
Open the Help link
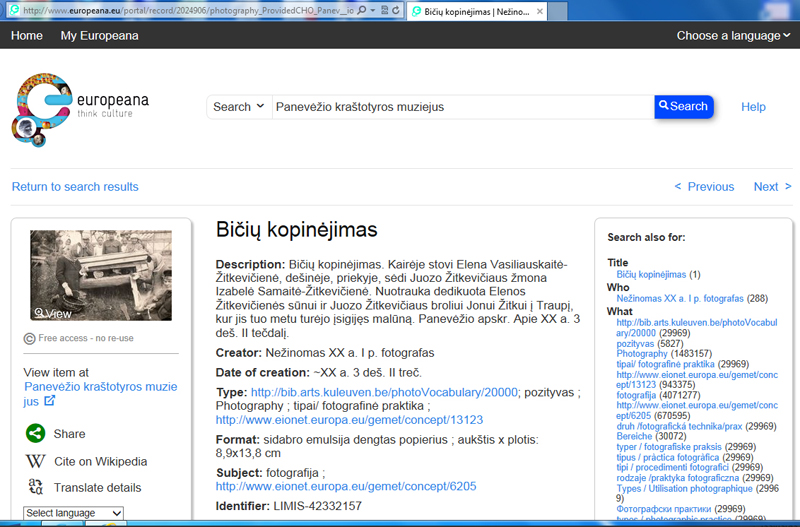(753, 107)
